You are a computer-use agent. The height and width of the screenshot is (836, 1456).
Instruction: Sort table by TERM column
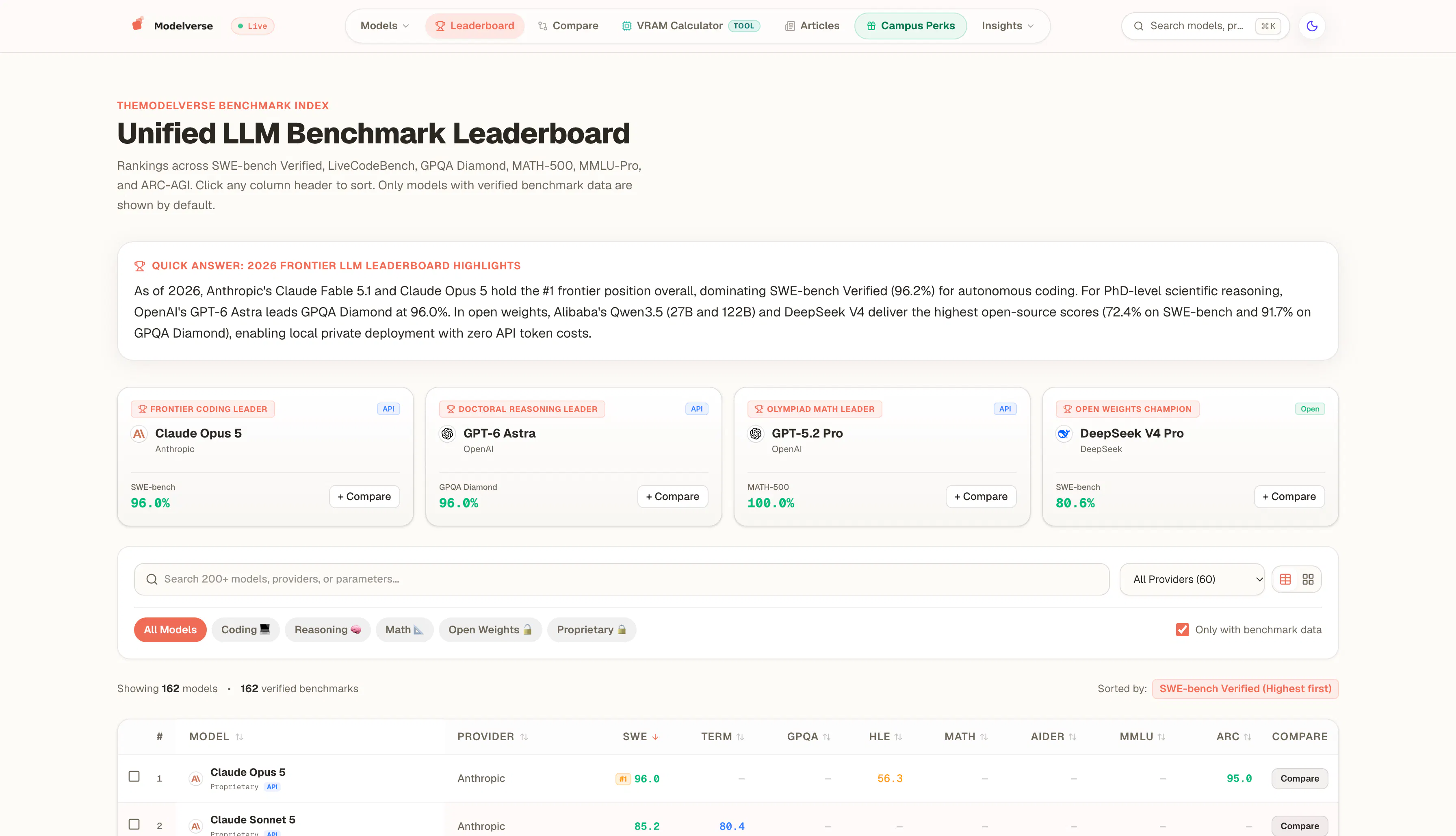pyautogui.click(x=723, y=736)
